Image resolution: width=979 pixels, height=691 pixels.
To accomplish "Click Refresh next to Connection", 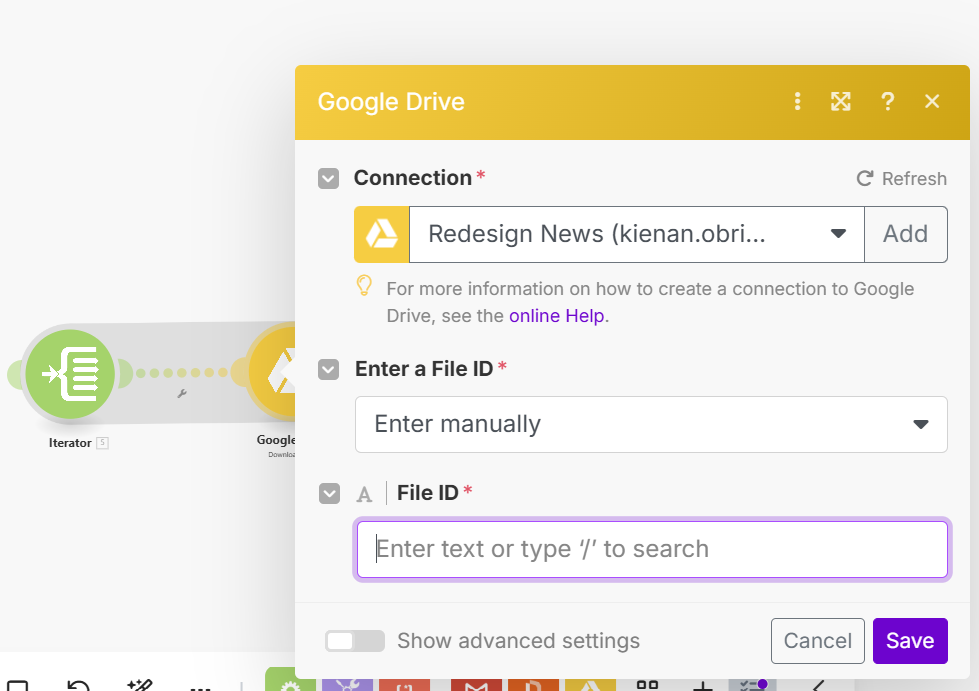I will pyautogui.click(x=902, y=179).
